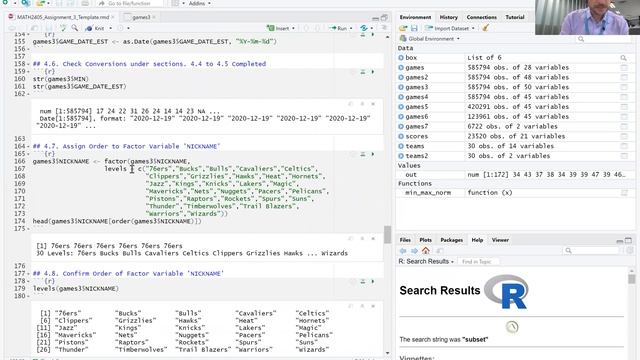View games table via grid icon
Screen dimensions: 640x360
(x=624, y=68)
